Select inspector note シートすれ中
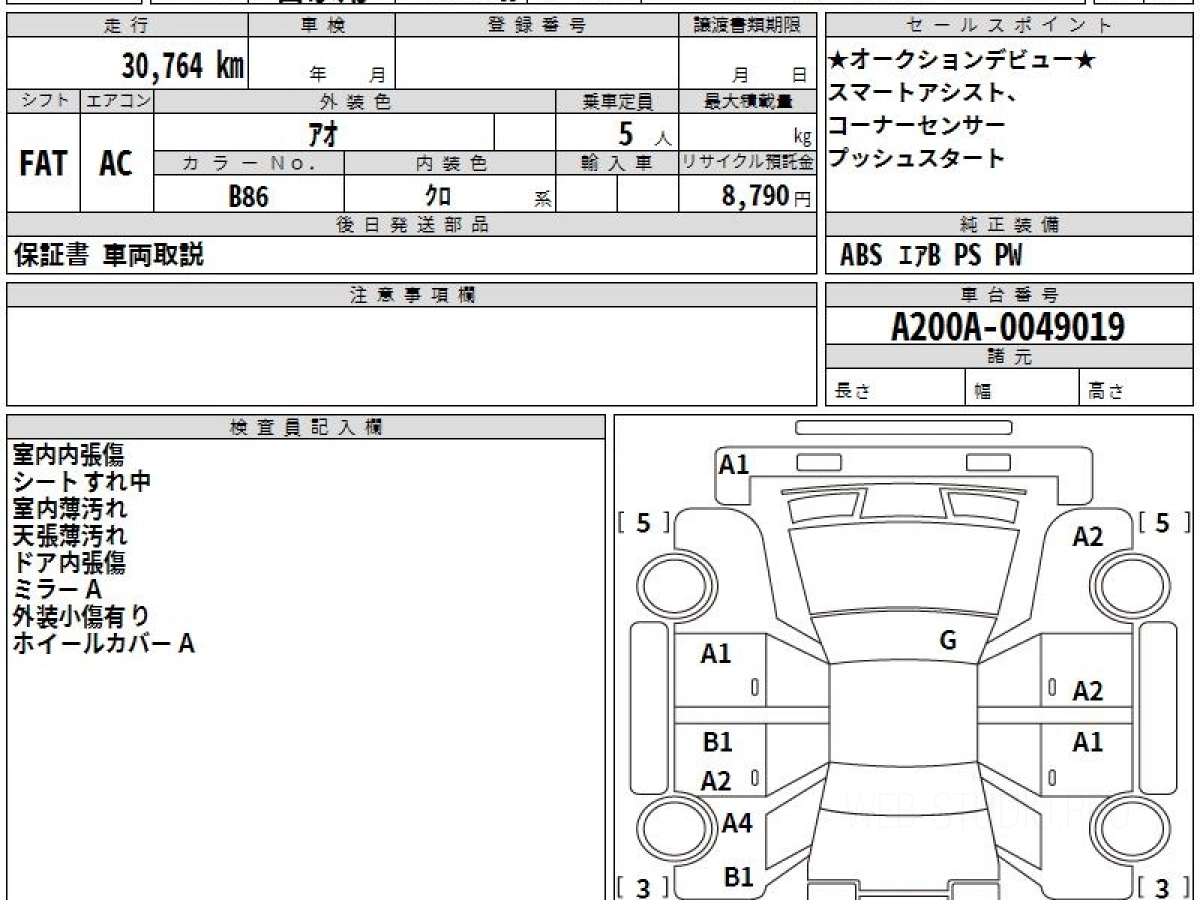The image size is (1200, 900). (82, 482)
